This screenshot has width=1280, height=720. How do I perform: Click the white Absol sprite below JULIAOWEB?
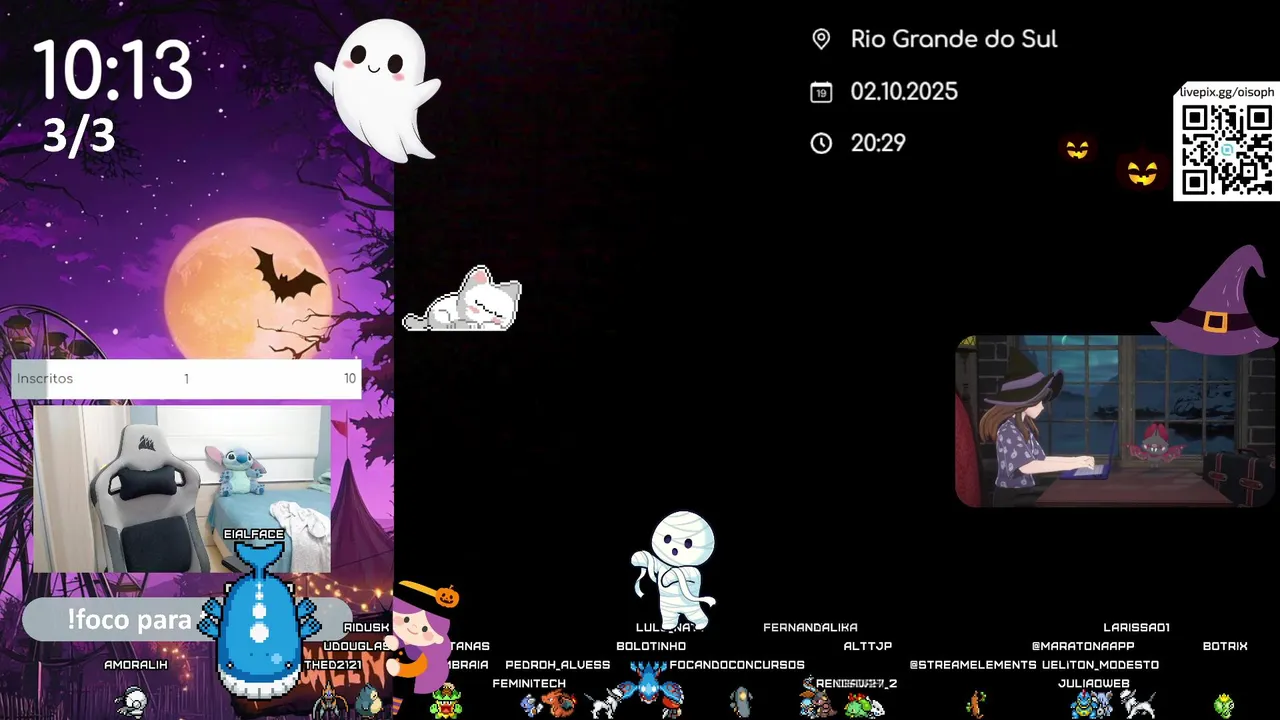pos(1137,704)
